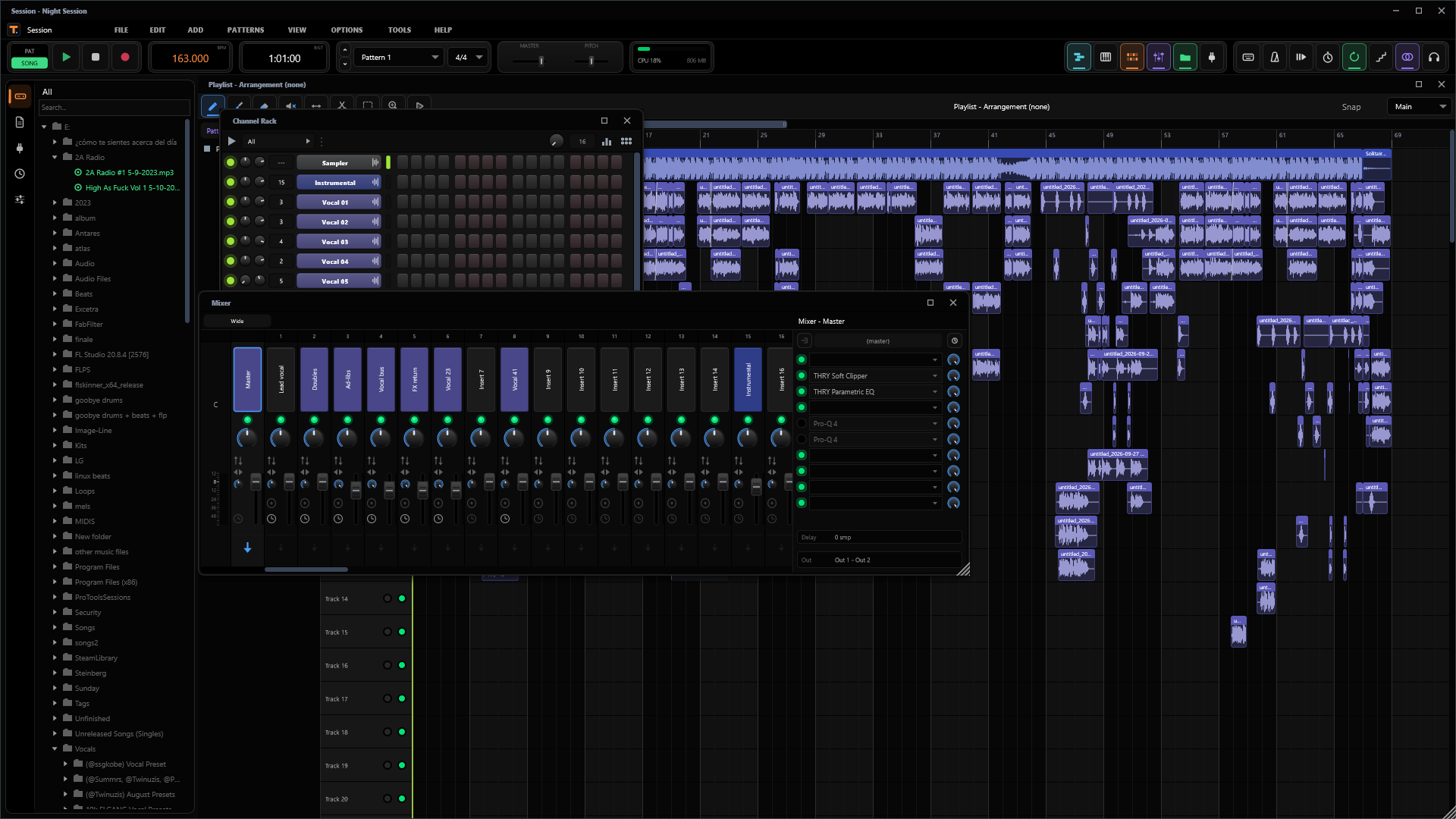Click the Channel Rack play button
Viewport: 1456px width, 819px height.
click(231, 141)
